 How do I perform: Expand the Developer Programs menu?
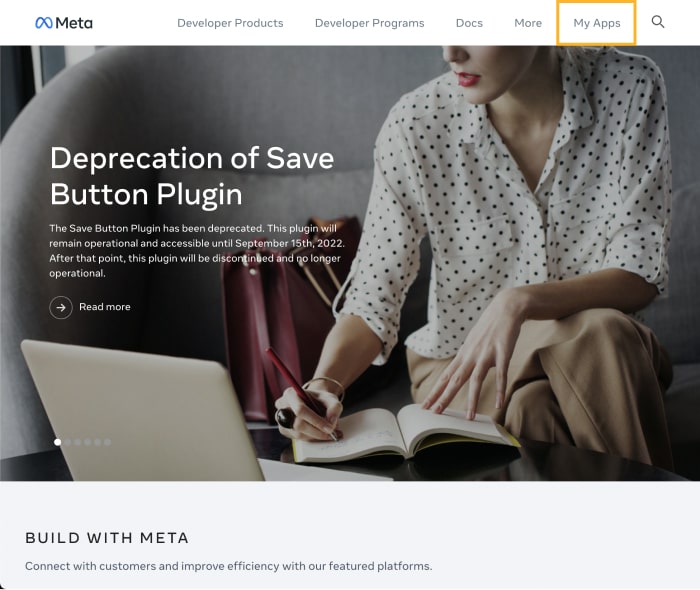click(x=370, y=23)
